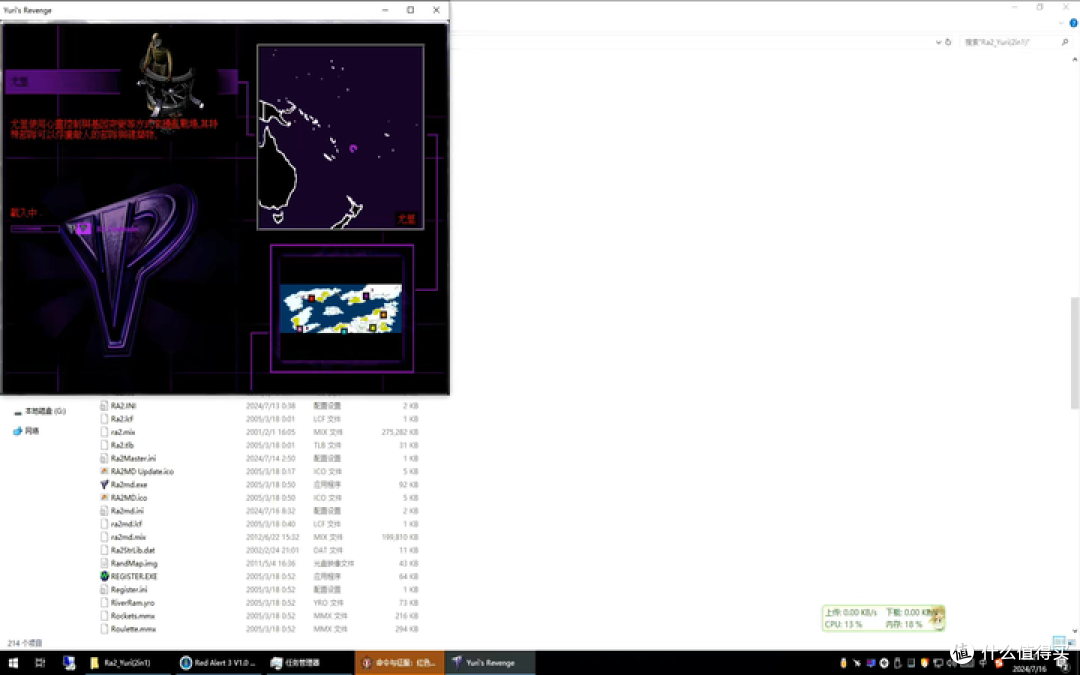Image resolution: width=1080 pixels, height=675 pixels.
Task: Select the ra2md.mix file row
Action: click(x=259, y=537)
